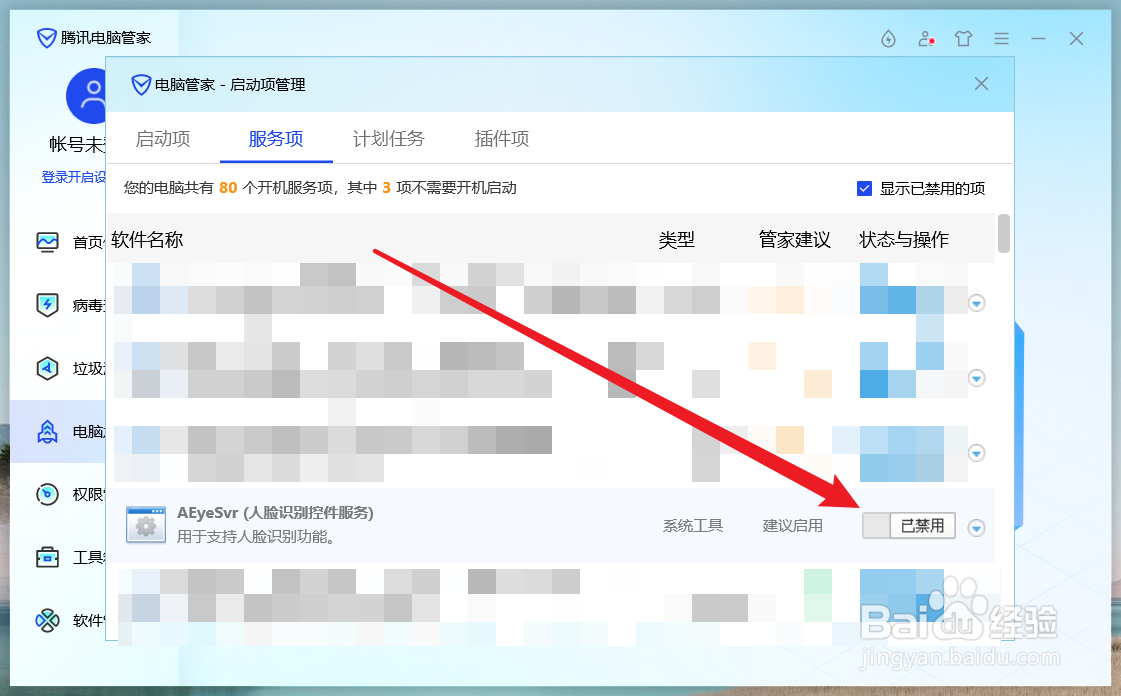1121x696 pixels.
Task: Select the 服务项 tab
Action: (x=276, y=139)
